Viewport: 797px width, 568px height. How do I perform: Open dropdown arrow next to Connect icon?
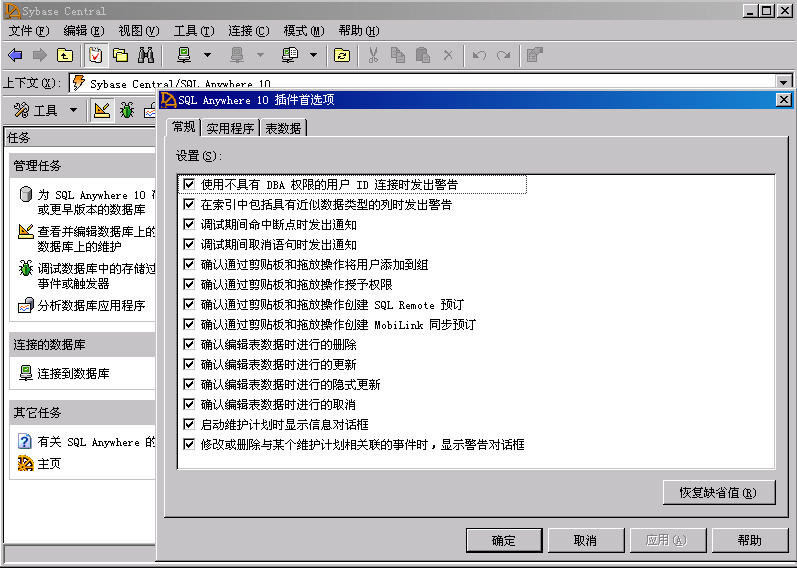(x=207, y=55)
